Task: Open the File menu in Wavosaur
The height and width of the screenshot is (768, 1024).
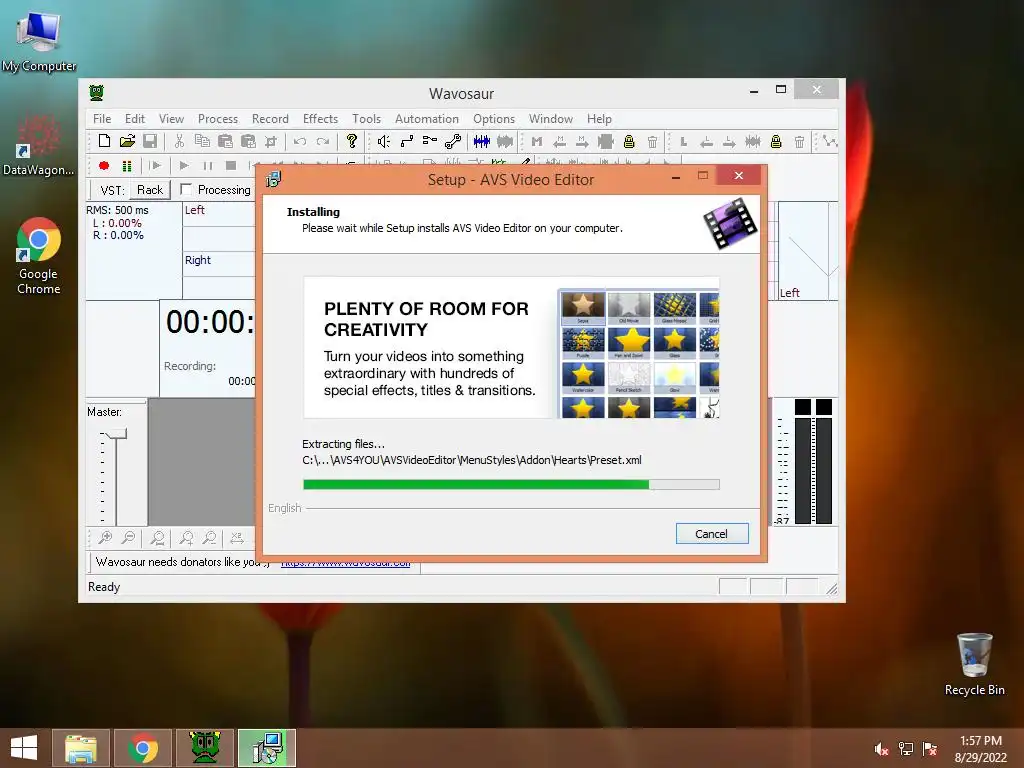Action: [x=102, y=119]
